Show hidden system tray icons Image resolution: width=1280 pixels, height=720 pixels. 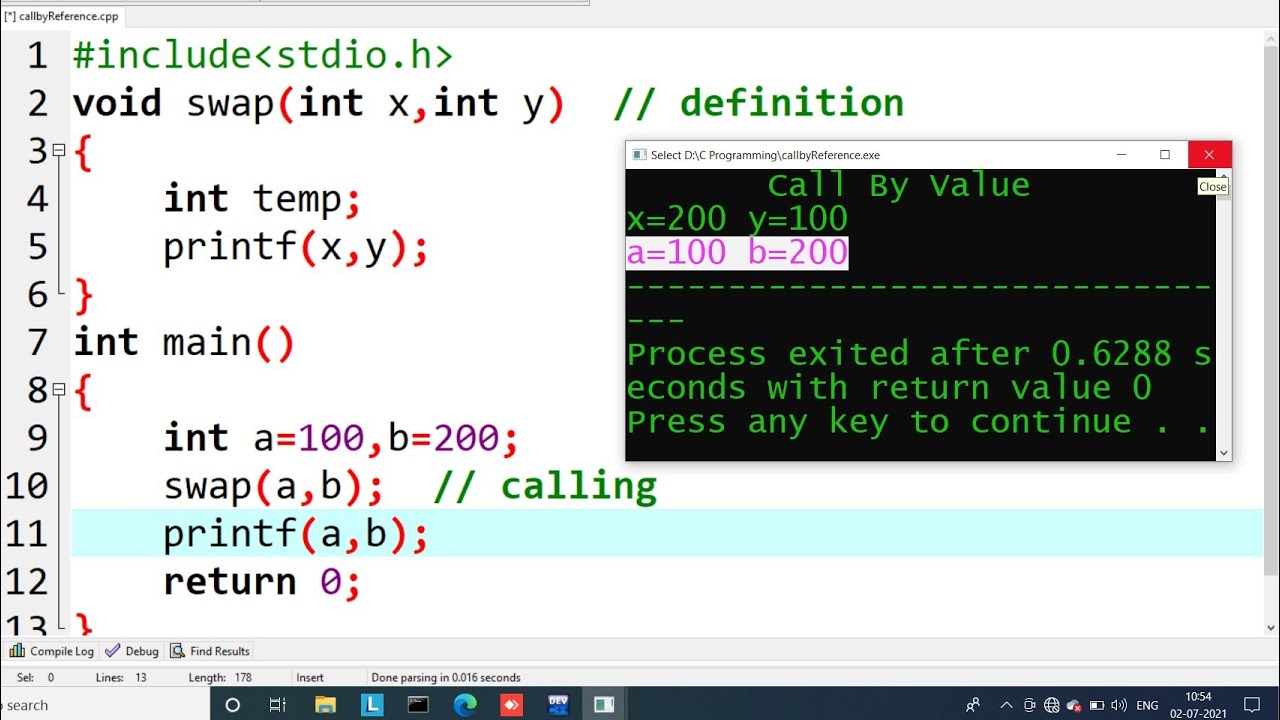[x=1006, y=705]
